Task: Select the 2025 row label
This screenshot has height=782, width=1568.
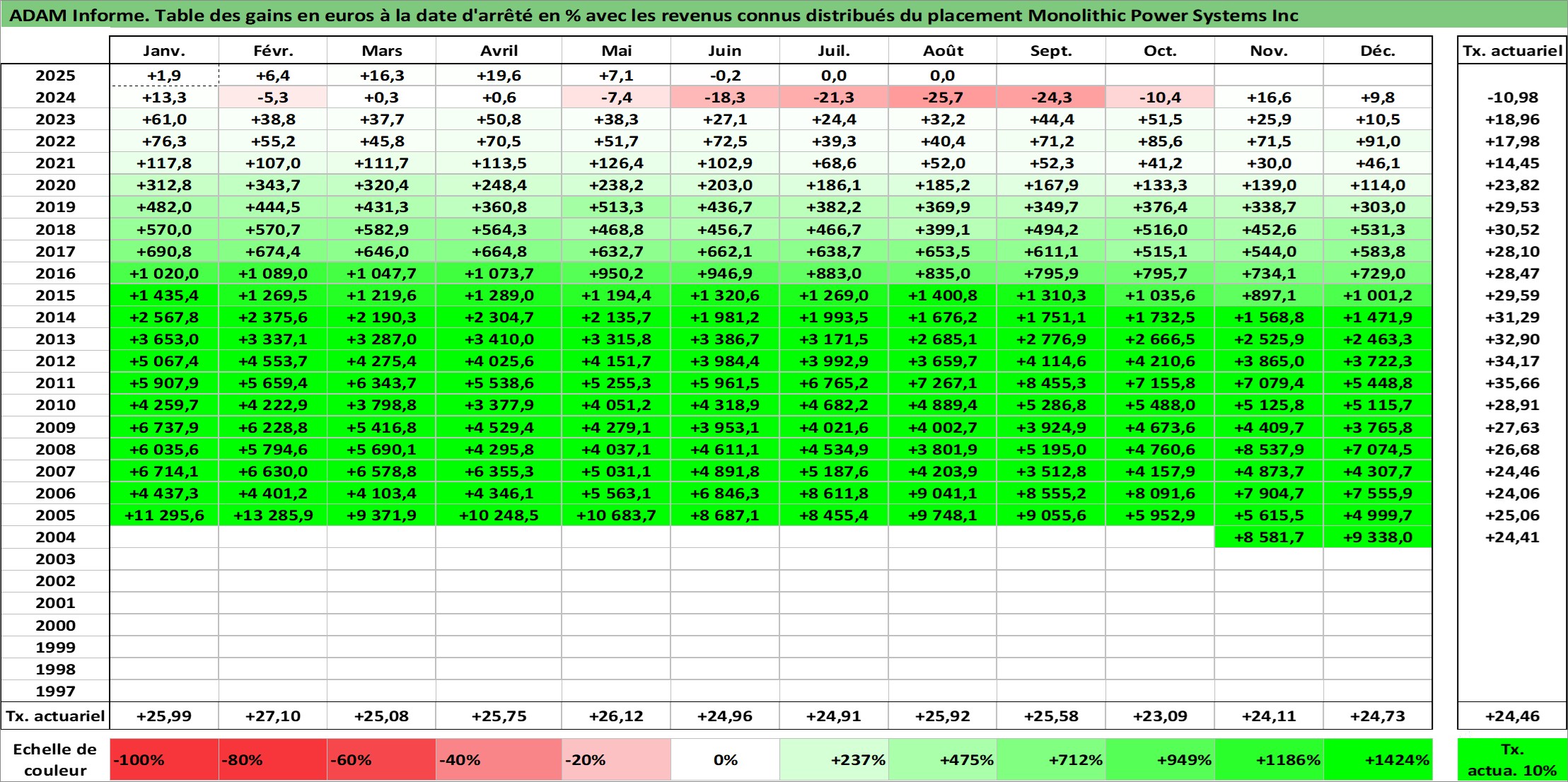Action: click(x=55, y=76)
